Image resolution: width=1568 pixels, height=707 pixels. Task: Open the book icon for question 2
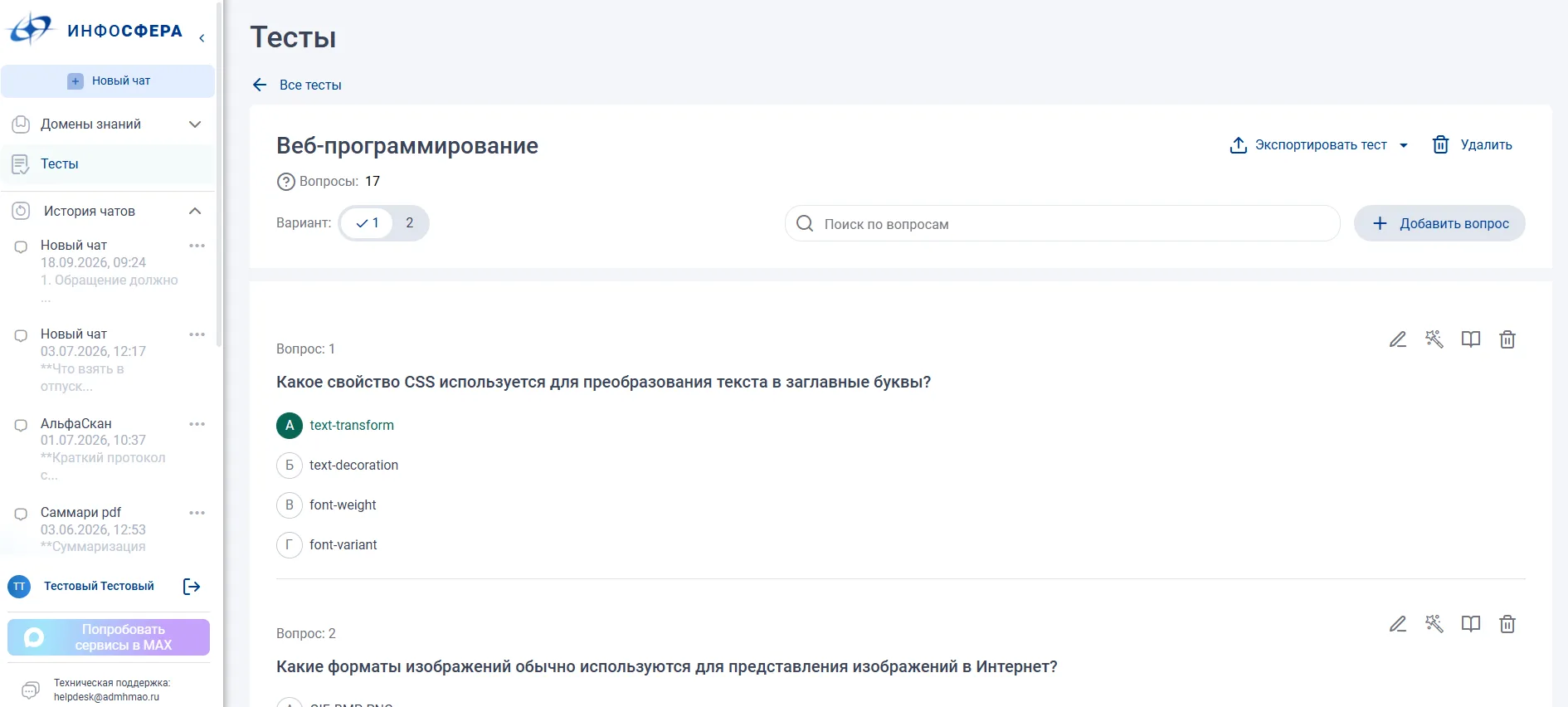1471,624
